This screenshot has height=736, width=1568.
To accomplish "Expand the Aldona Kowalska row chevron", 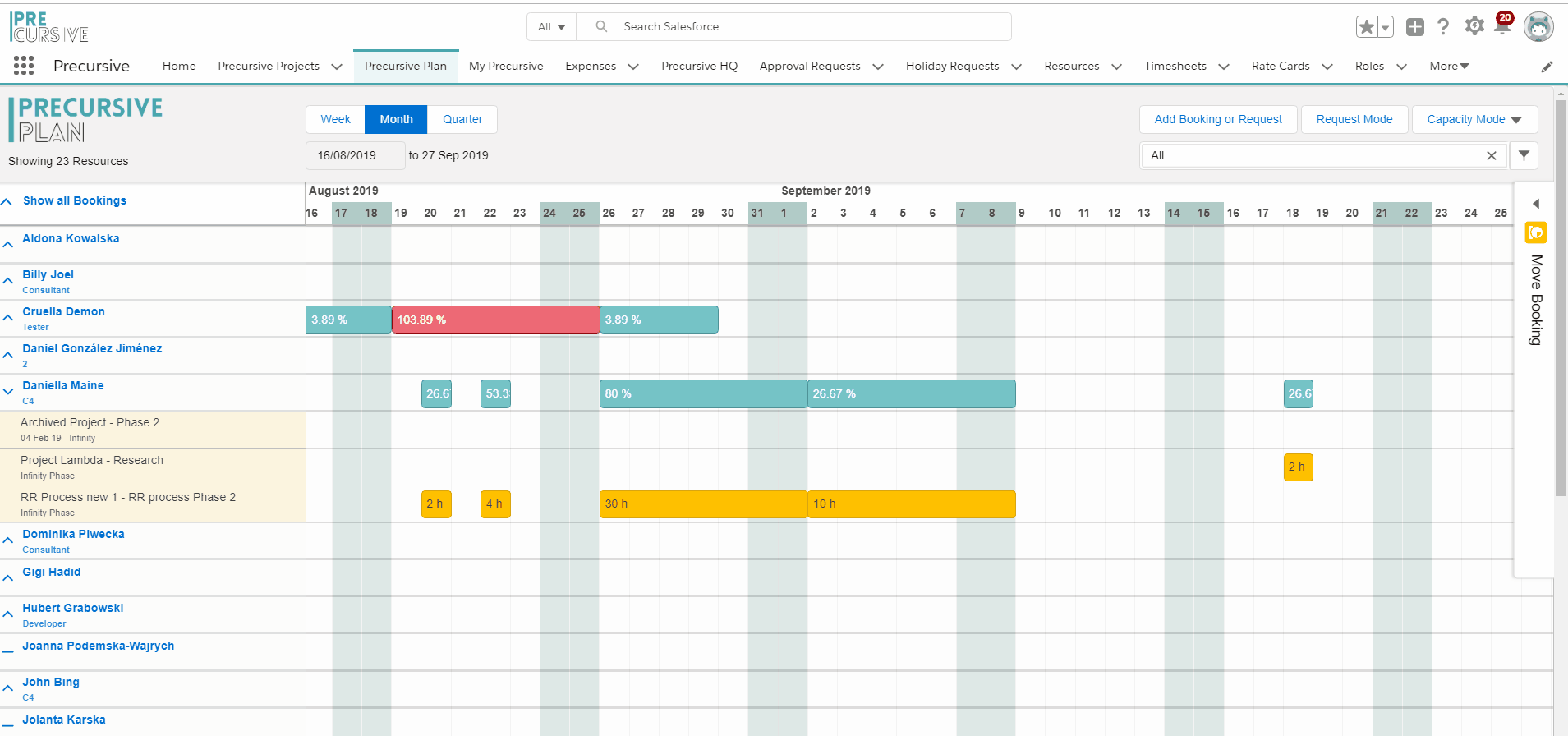I will 8,245.
